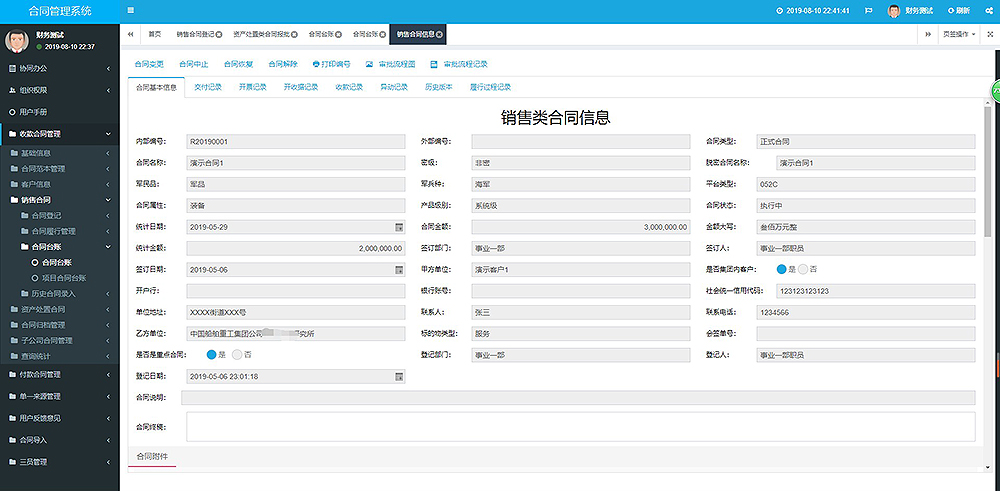Collapse the 收款合同管理 menu
The height and width of the screenshot is (491, 1000).
point(59,134)
